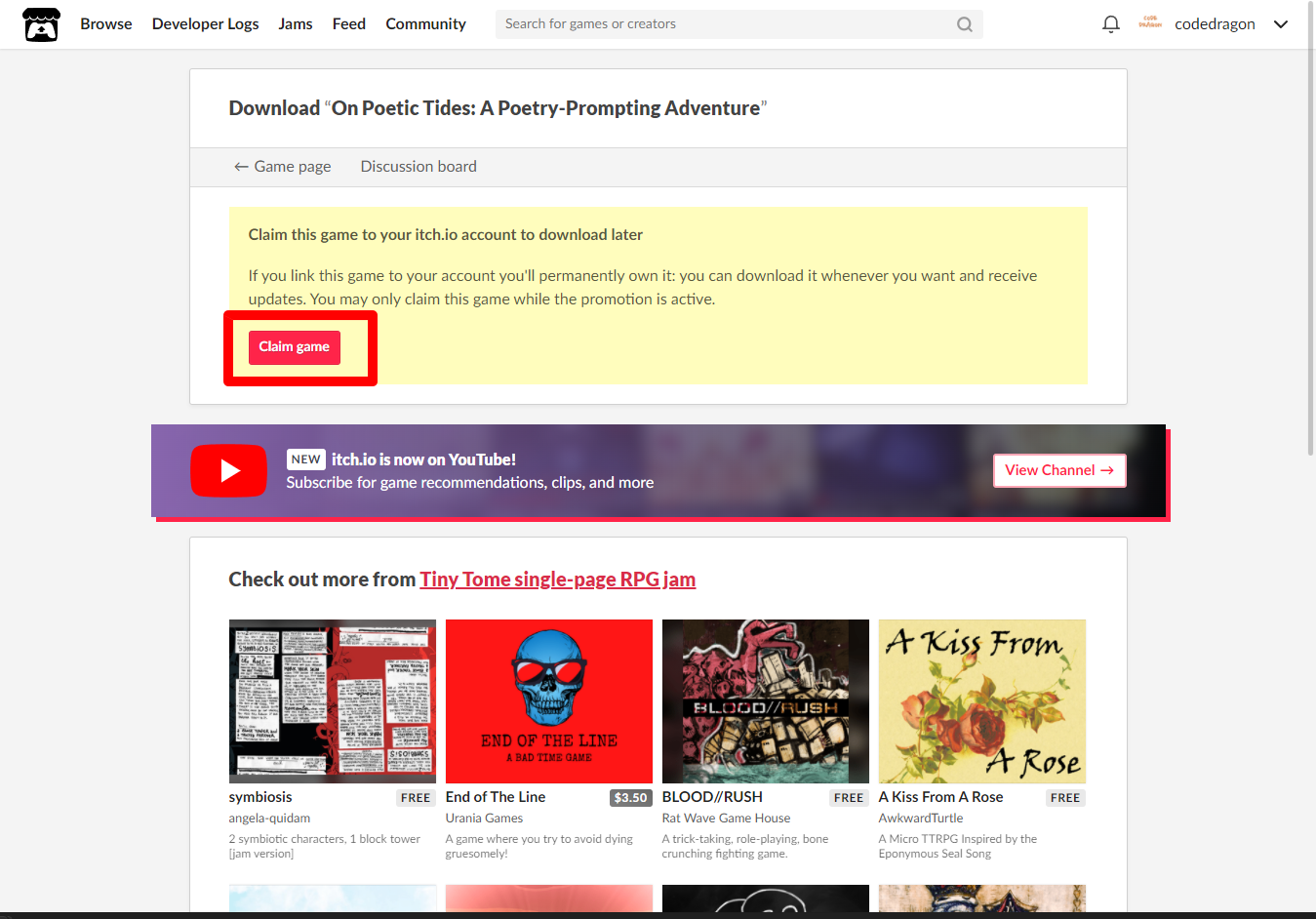This screenshot has width=1316, height=919.
Task: Click the FREE tag next to BLOOD//RUSH
Action: pos(849,798)
